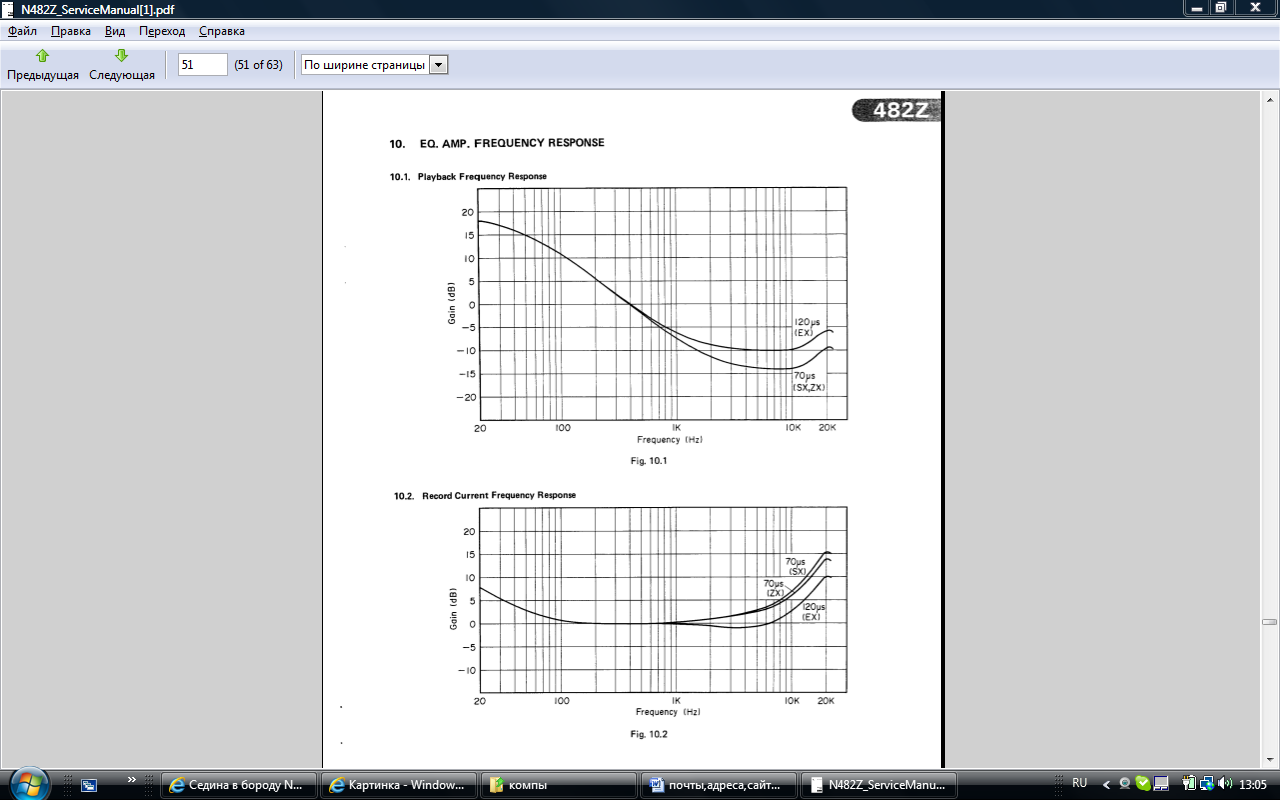1280x800 pixels.
Task: Click Show Desktop icon in quick launch
Action: tap(90, 785)
